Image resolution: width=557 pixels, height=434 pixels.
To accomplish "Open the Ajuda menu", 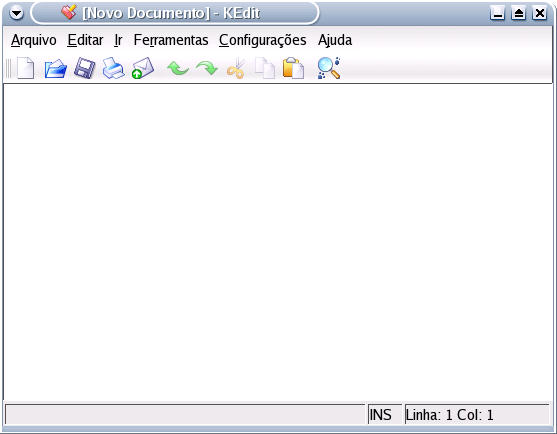I will pyautogui.click(x=335, y=40).
